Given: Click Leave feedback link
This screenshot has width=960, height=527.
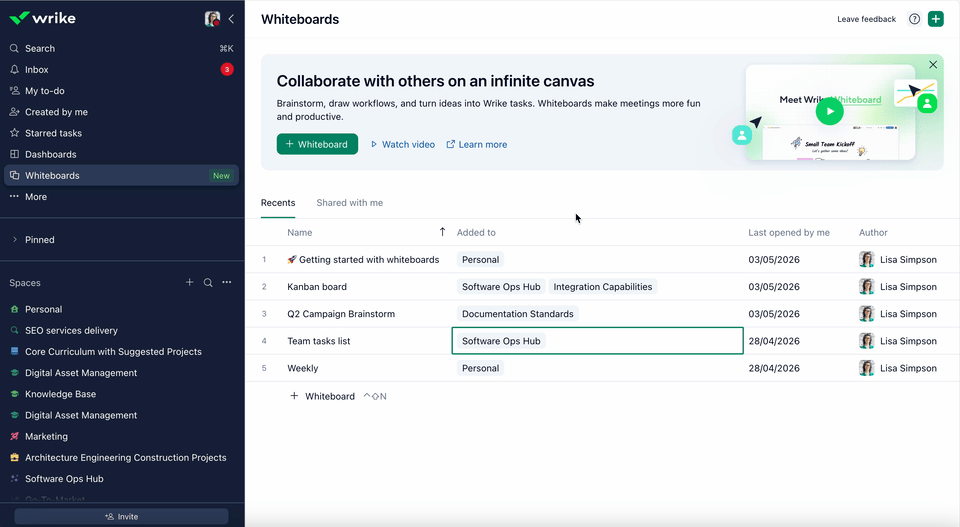Looking at the screenshot, I should point(866,19).
